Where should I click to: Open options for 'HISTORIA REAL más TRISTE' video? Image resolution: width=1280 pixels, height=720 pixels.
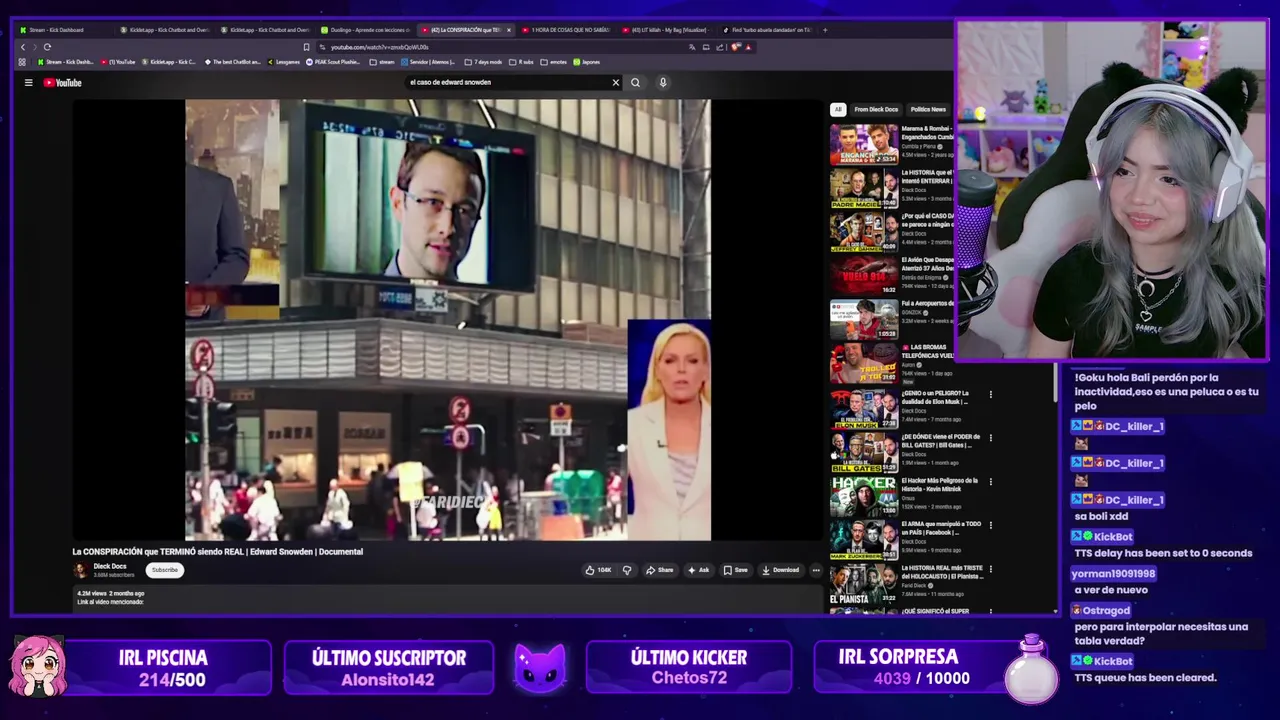pyautogui.click(x=991, y=570)
